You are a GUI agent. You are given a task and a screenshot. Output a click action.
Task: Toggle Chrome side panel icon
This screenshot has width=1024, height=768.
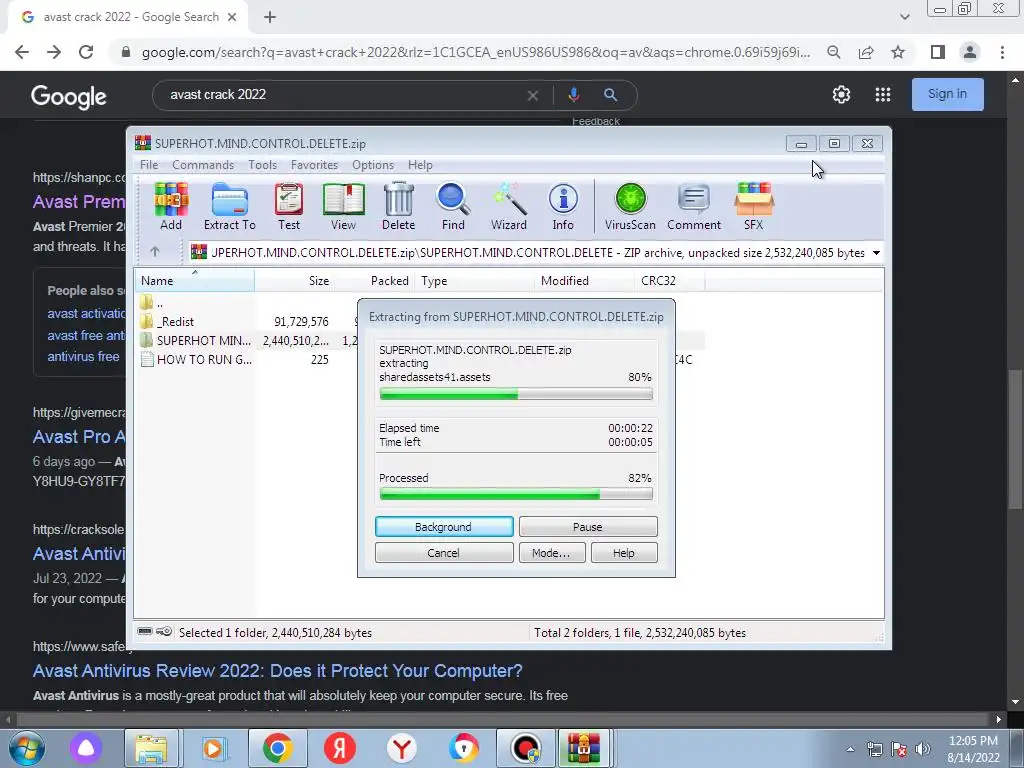click(x=938, y=52)
